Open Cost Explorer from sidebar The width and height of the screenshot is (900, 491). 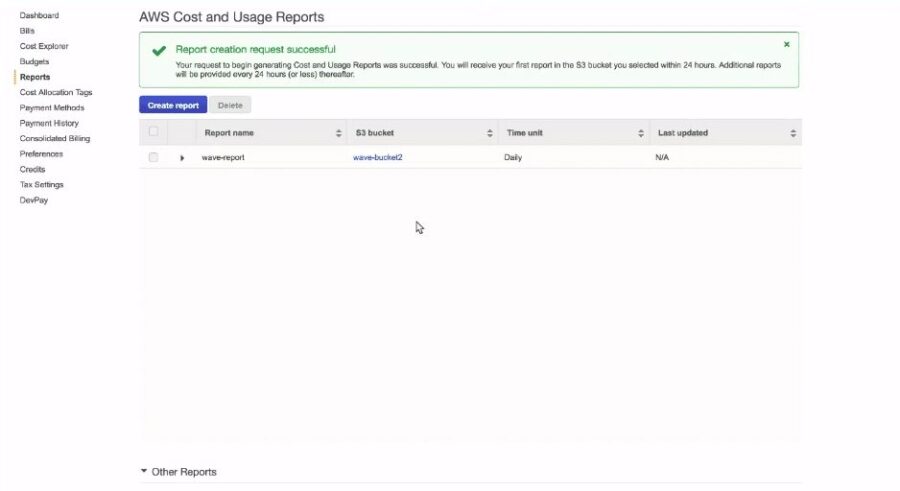(44, 46)
